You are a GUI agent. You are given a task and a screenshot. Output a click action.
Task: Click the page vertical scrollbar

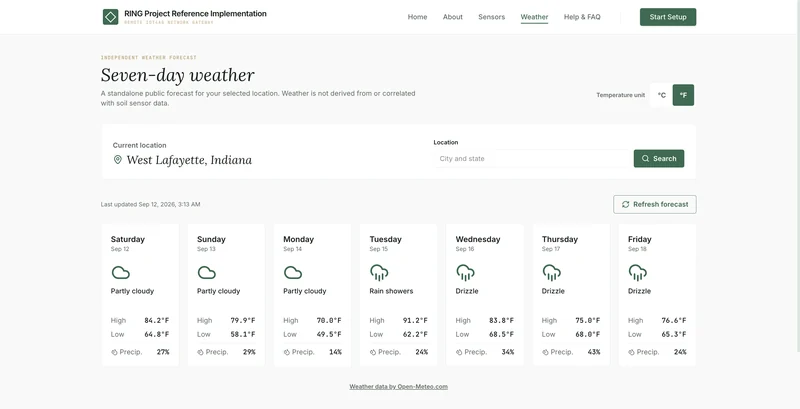tap(797, 176)
